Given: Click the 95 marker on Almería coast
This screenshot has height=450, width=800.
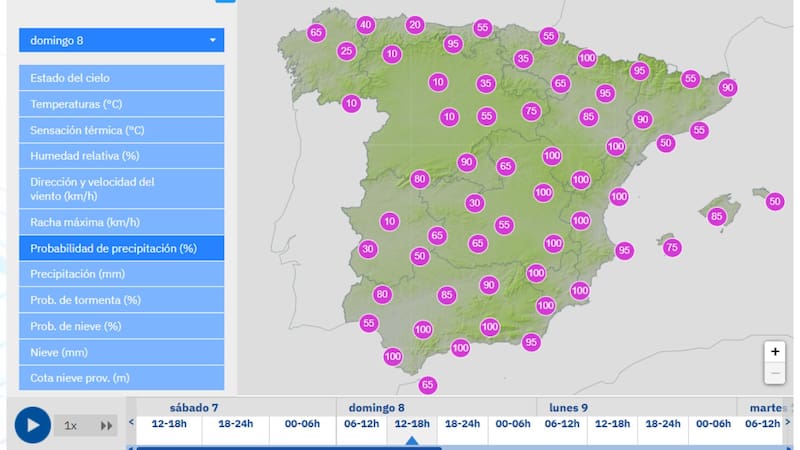Looking at the screenshot, I should point(531,342).
